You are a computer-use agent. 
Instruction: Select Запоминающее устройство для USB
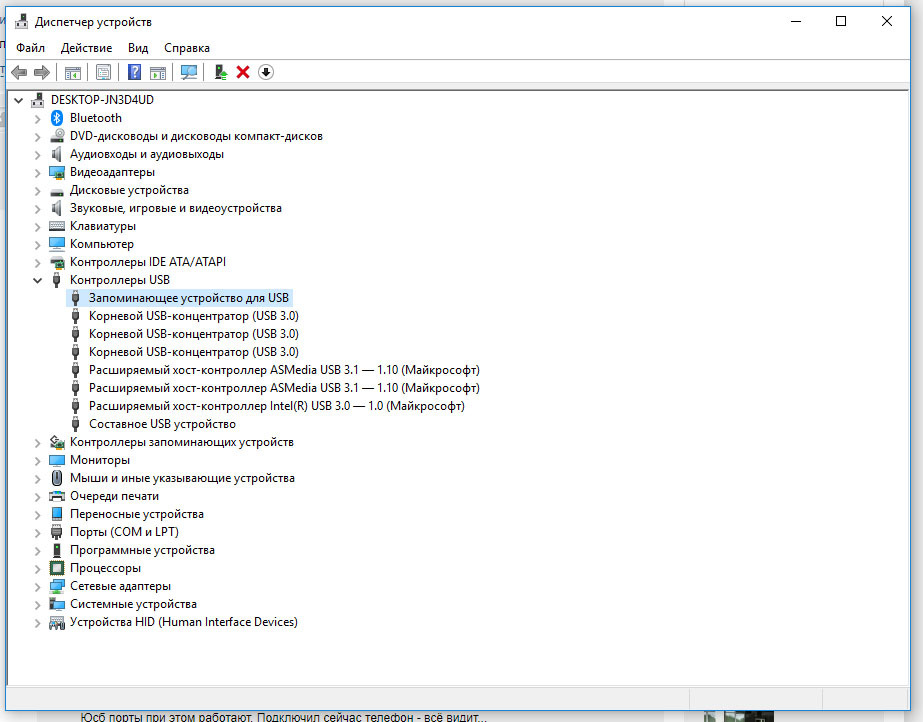coord(189,298)
